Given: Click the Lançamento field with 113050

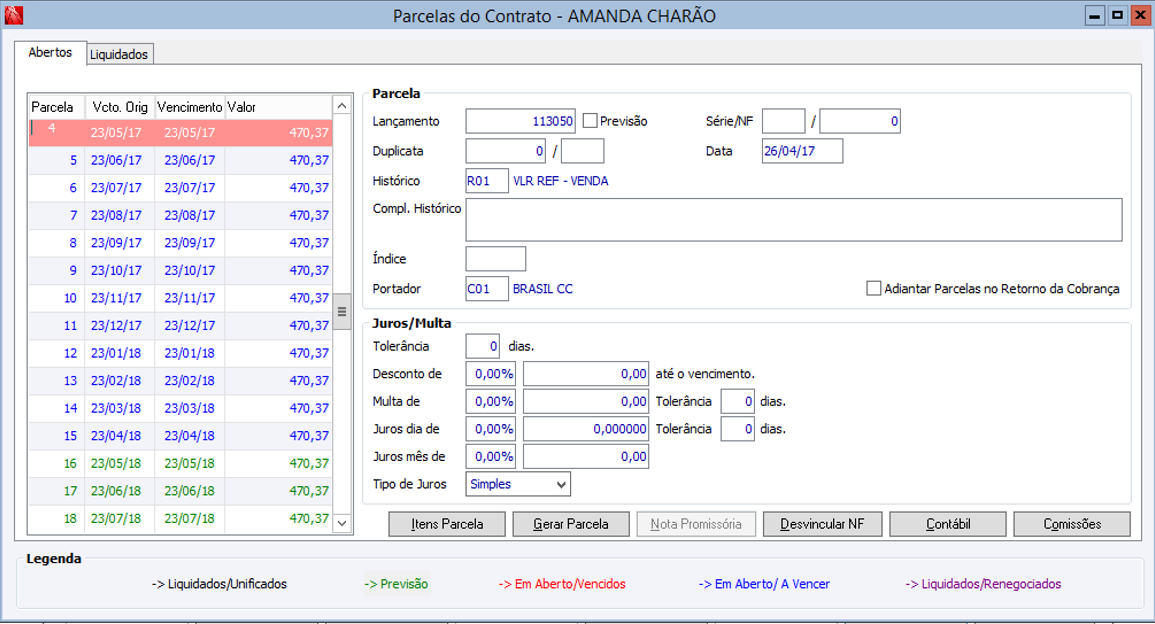Looking at the screenshot, I should [520, 122].
